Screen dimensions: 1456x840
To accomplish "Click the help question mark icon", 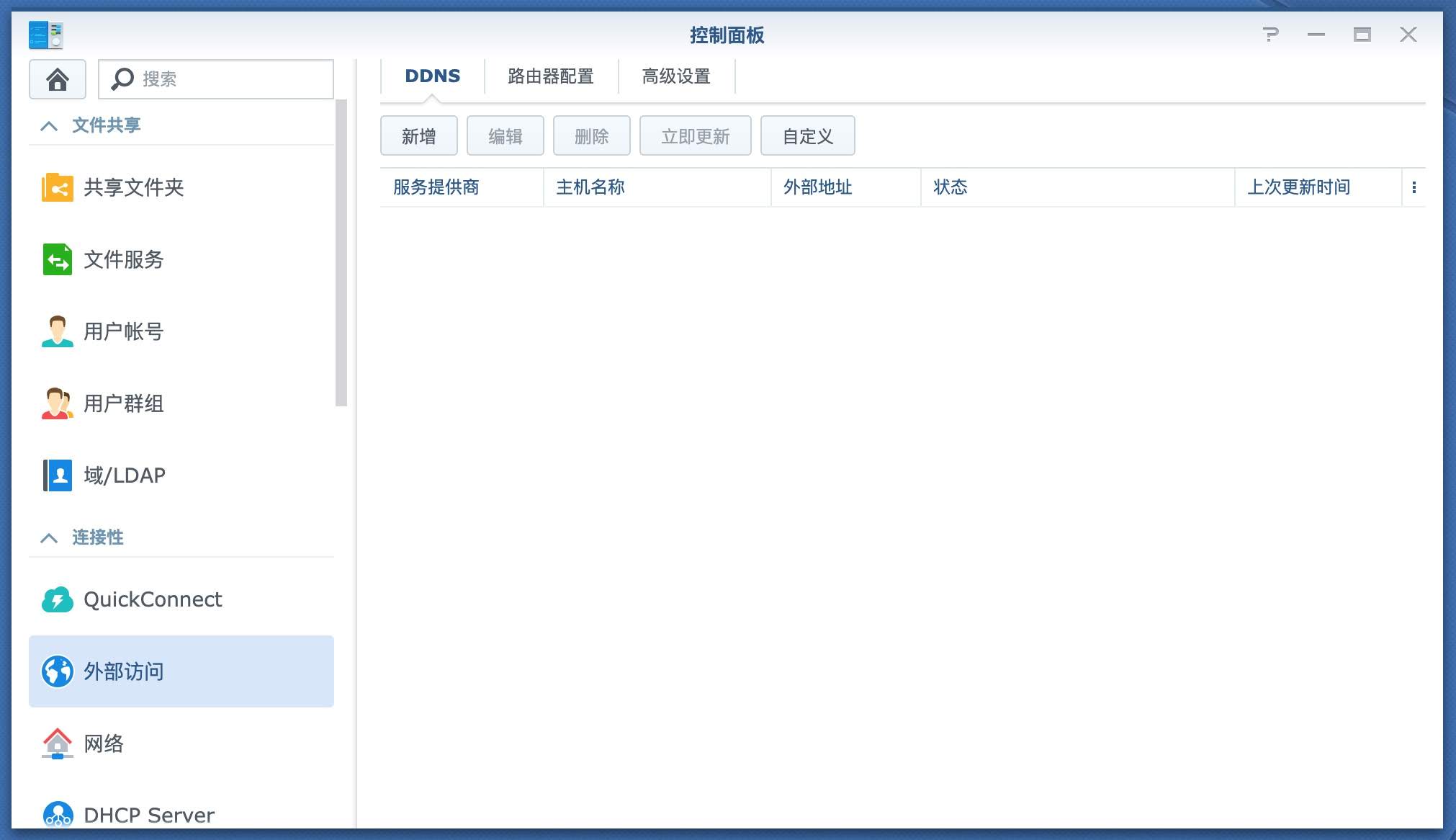I will (x=1271, y=35).
